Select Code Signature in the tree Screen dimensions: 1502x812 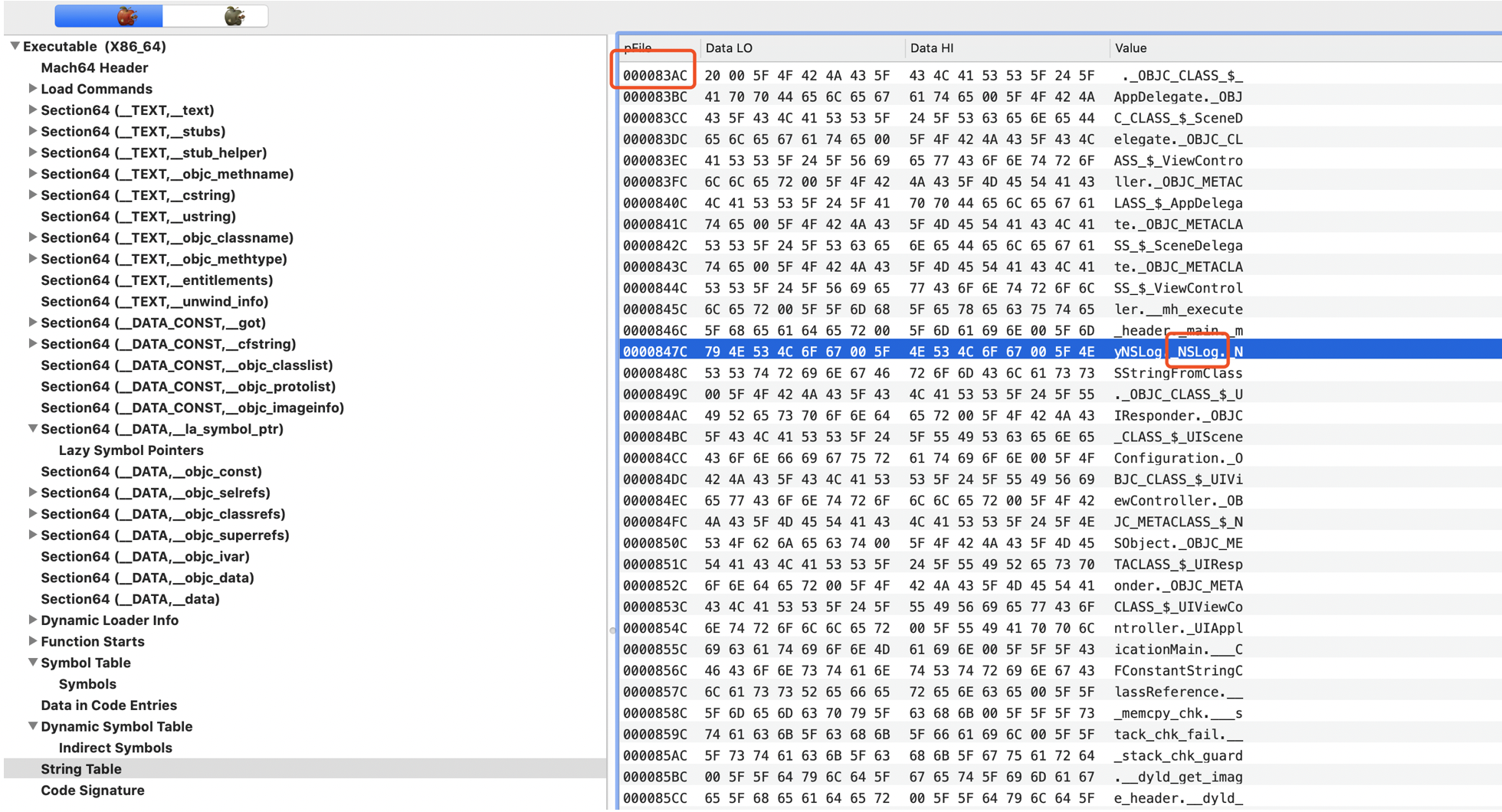click(x=93, y=790)
